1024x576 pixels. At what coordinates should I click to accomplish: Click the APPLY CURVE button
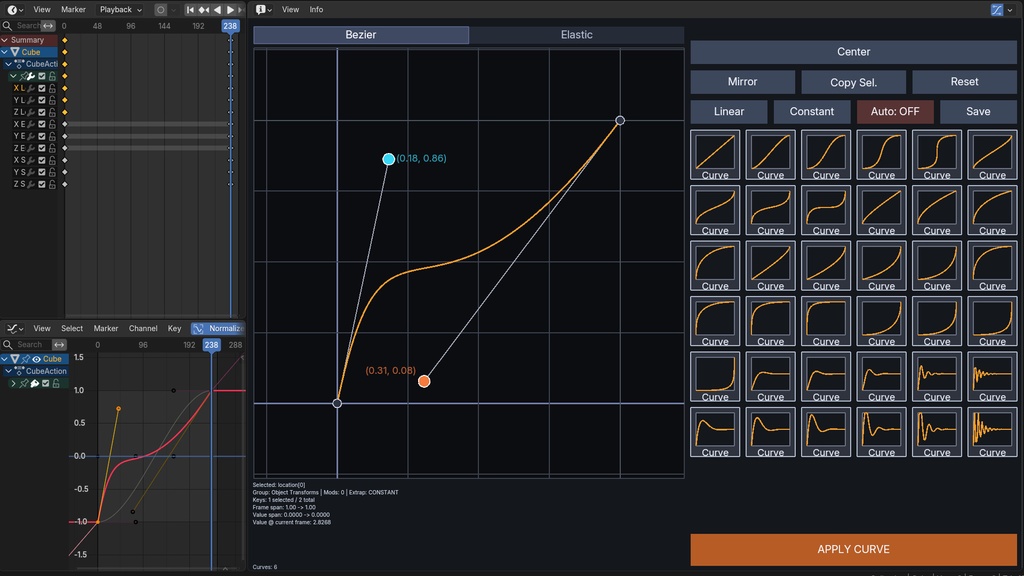(x=853, y=549)
